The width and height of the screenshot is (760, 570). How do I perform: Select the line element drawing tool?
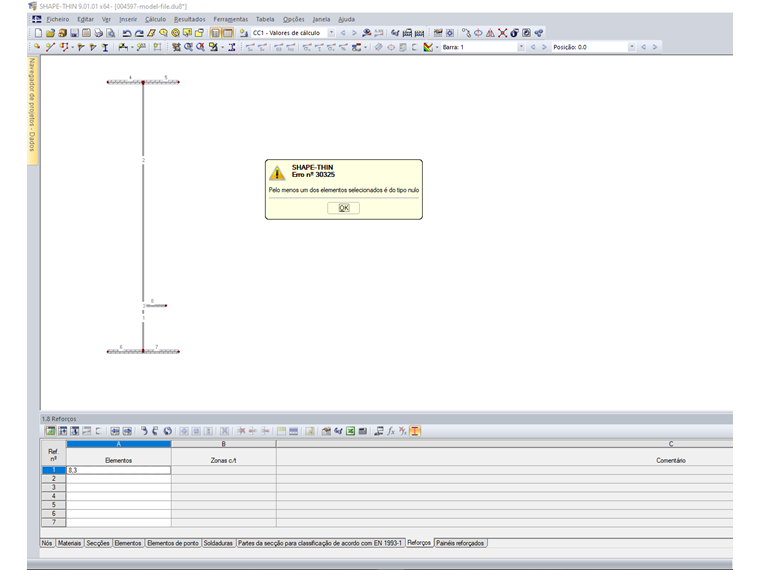click(x=49, y=47)
